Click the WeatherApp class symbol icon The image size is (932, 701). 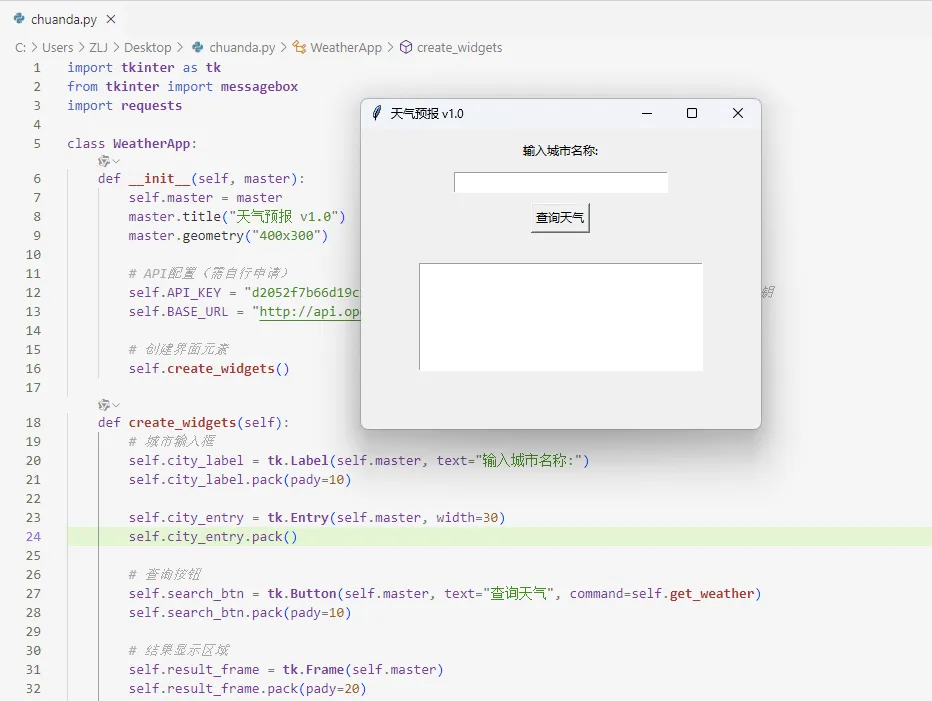(300, 48)
